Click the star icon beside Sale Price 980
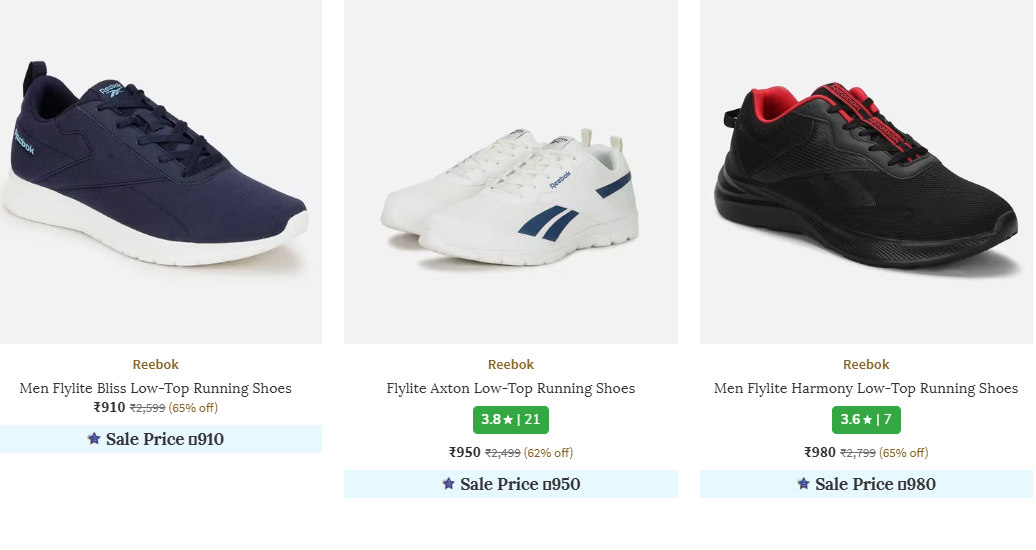Image resolution: width=1036 pixels, height=550 pixels. tap(803, 484)
